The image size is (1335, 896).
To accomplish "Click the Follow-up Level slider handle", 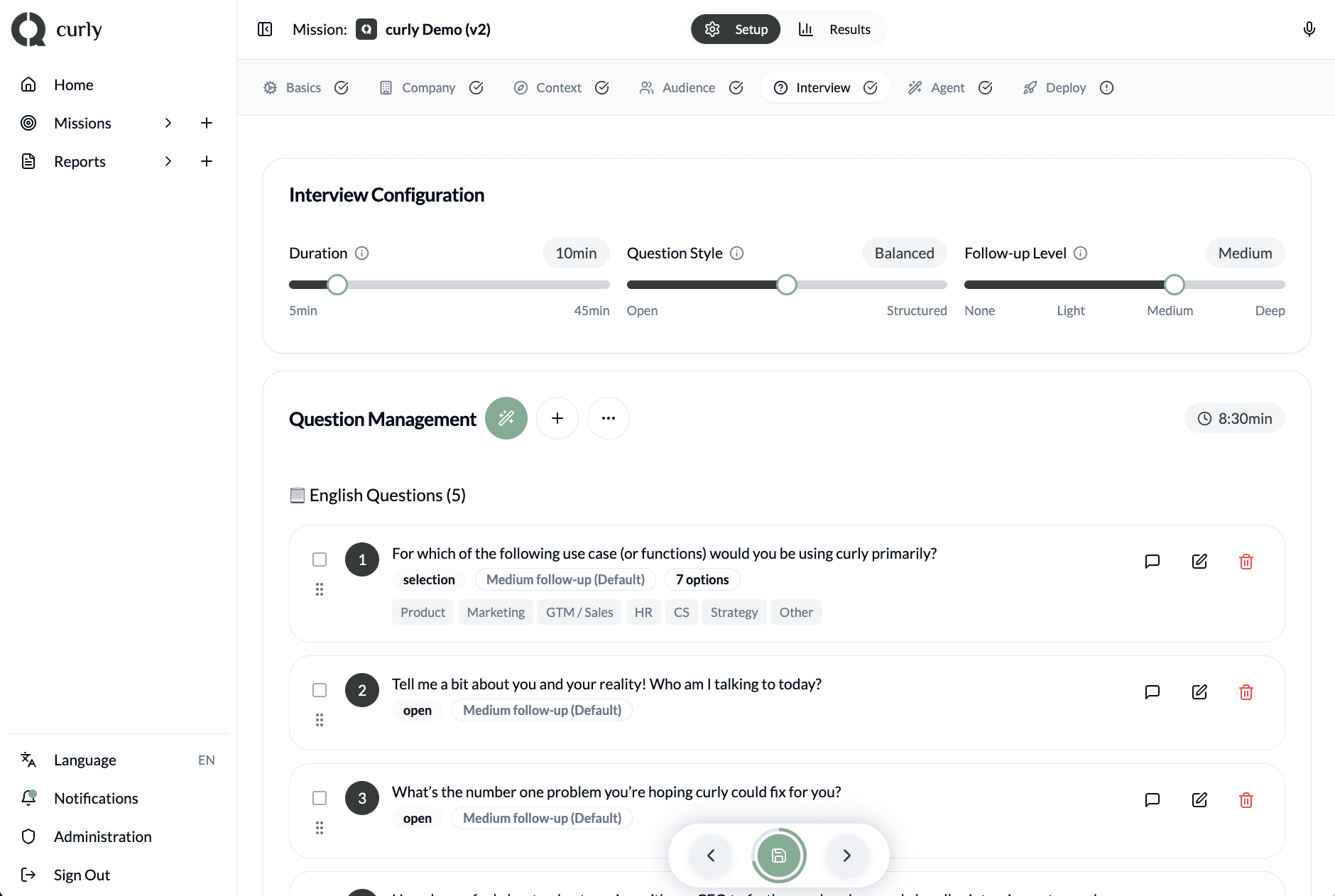I will coord(1175,285).
